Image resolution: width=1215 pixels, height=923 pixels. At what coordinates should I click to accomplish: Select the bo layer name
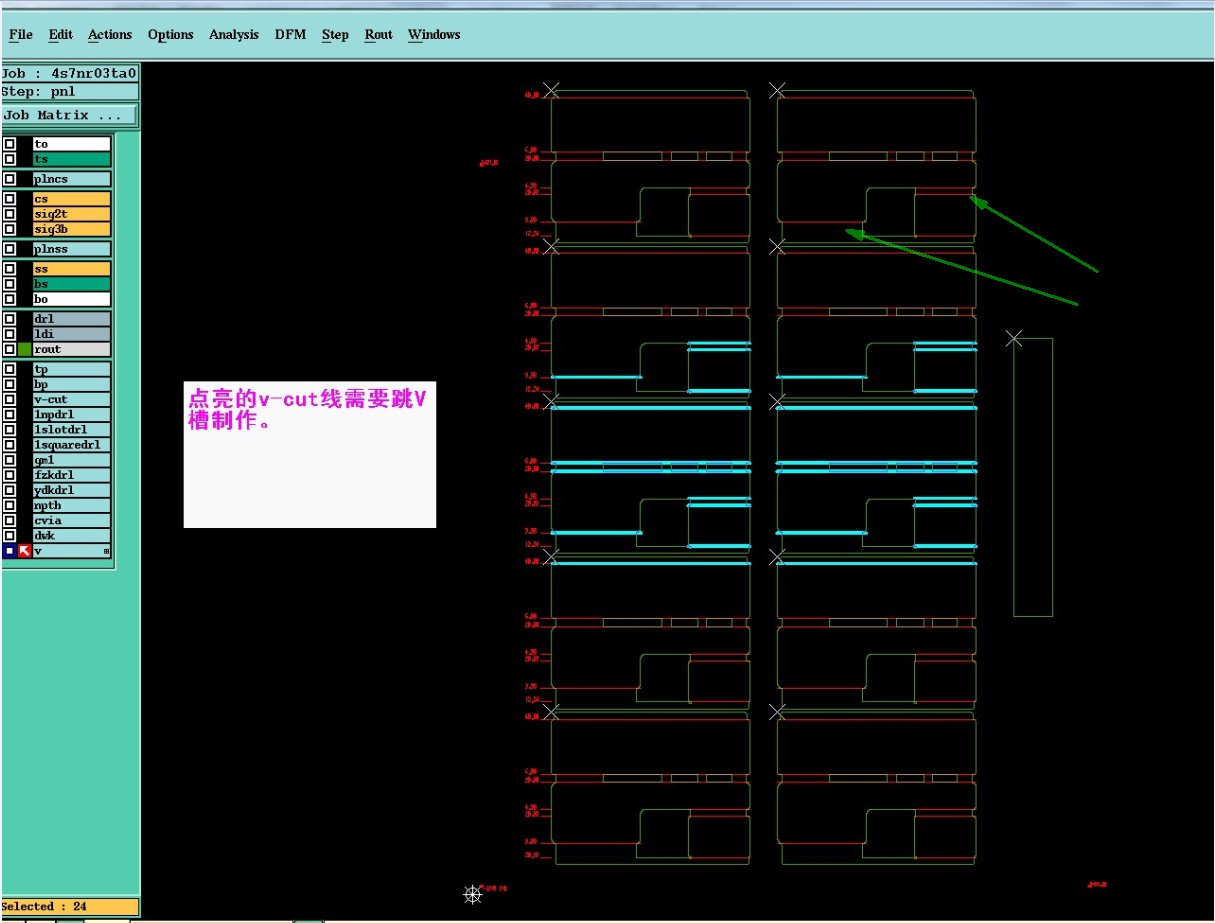click(71, 299)
